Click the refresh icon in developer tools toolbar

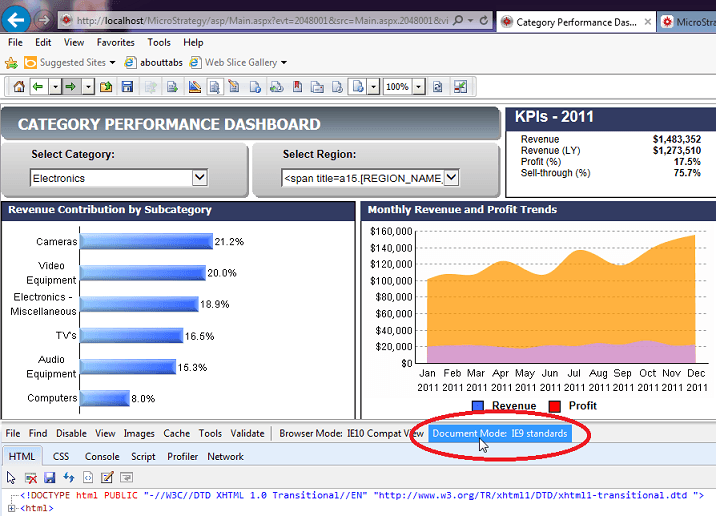(68, 477)
